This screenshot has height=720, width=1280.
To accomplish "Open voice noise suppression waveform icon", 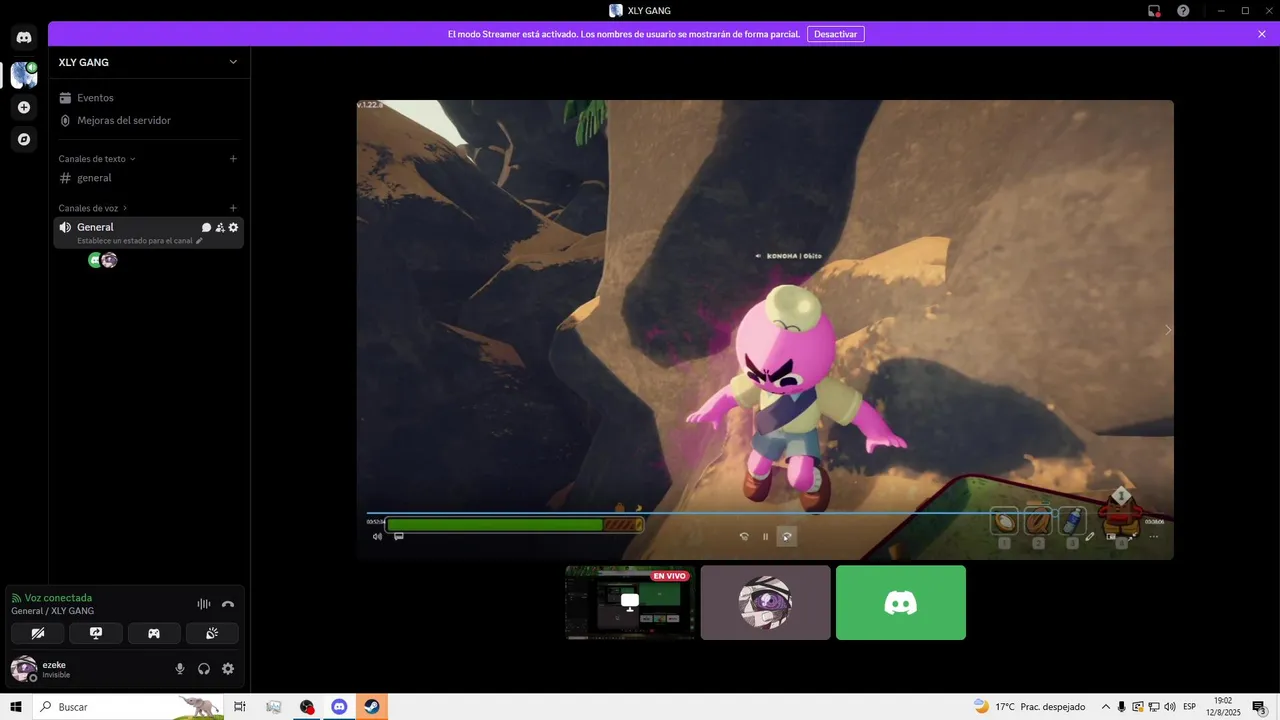I will 204,604.
